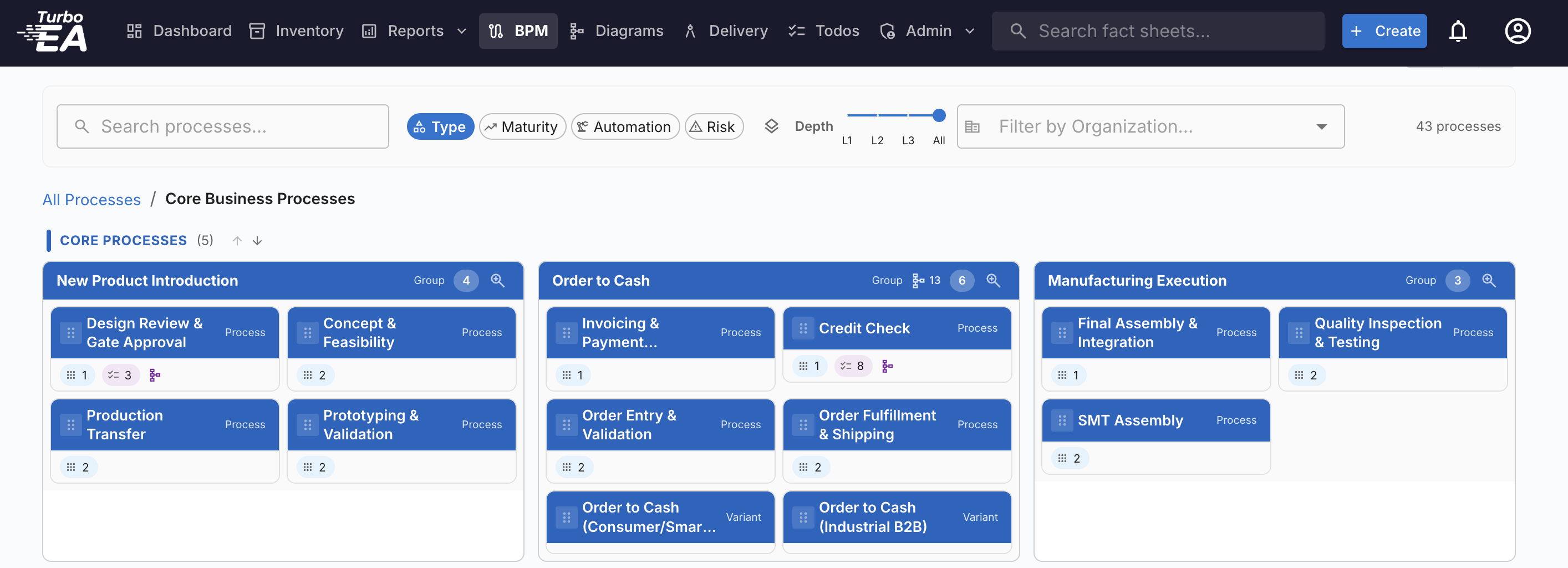Expand the Admin menu chevron
The height and width of the screenshot is (568, 1568).
[x=969, y=31]
